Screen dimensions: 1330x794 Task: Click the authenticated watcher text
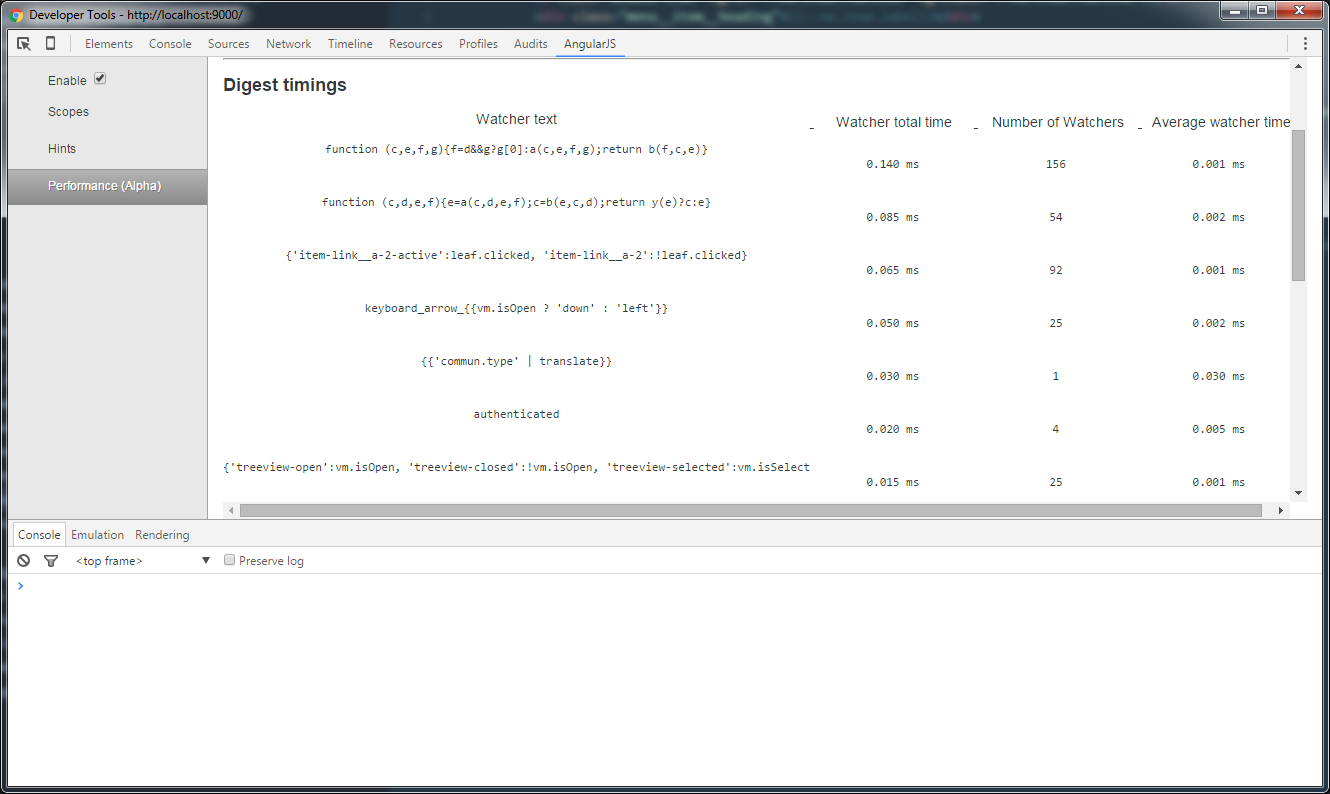(x=516, y=414)
